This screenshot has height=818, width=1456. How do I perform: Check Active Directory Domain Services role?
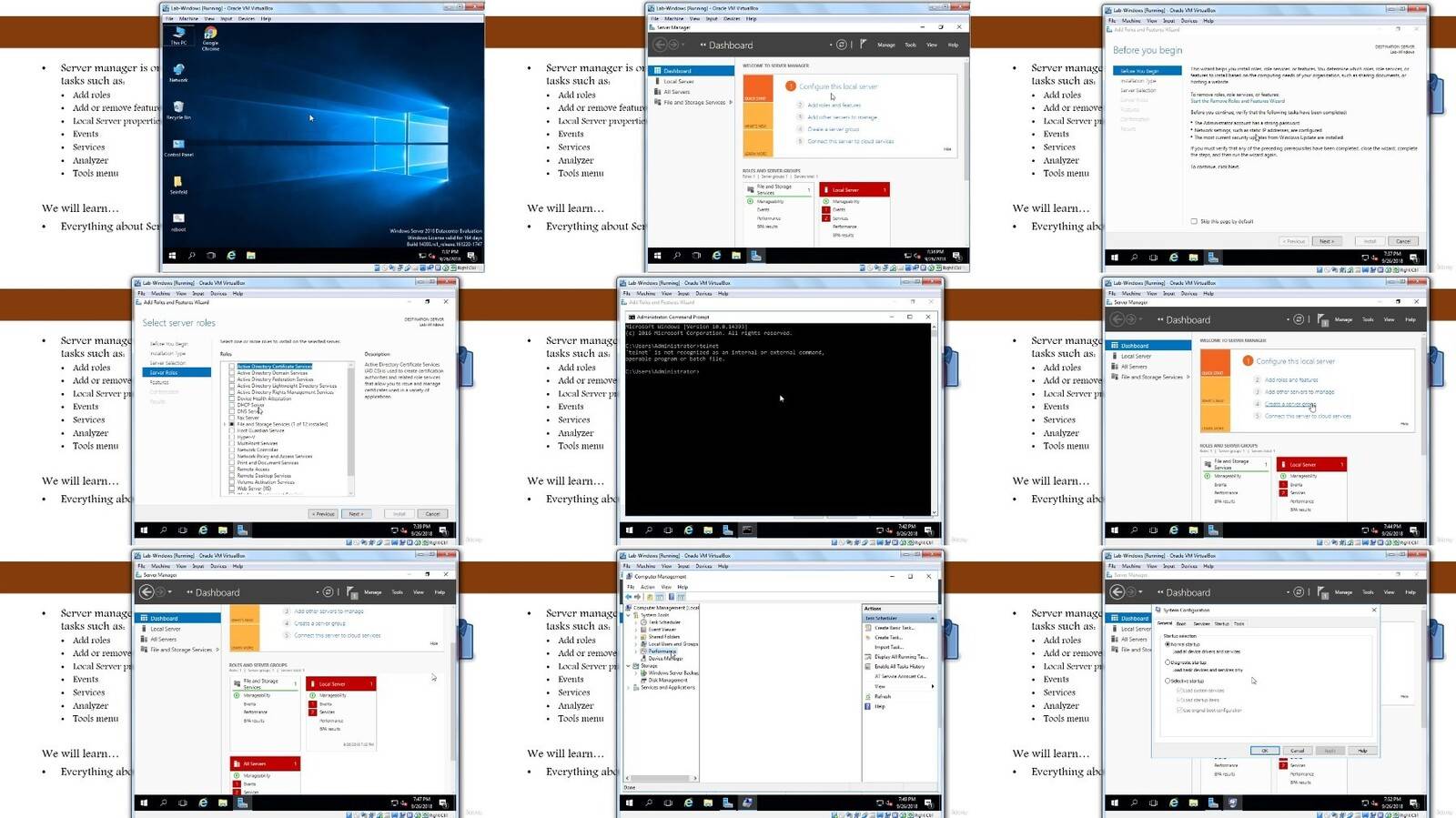point(232,373)
